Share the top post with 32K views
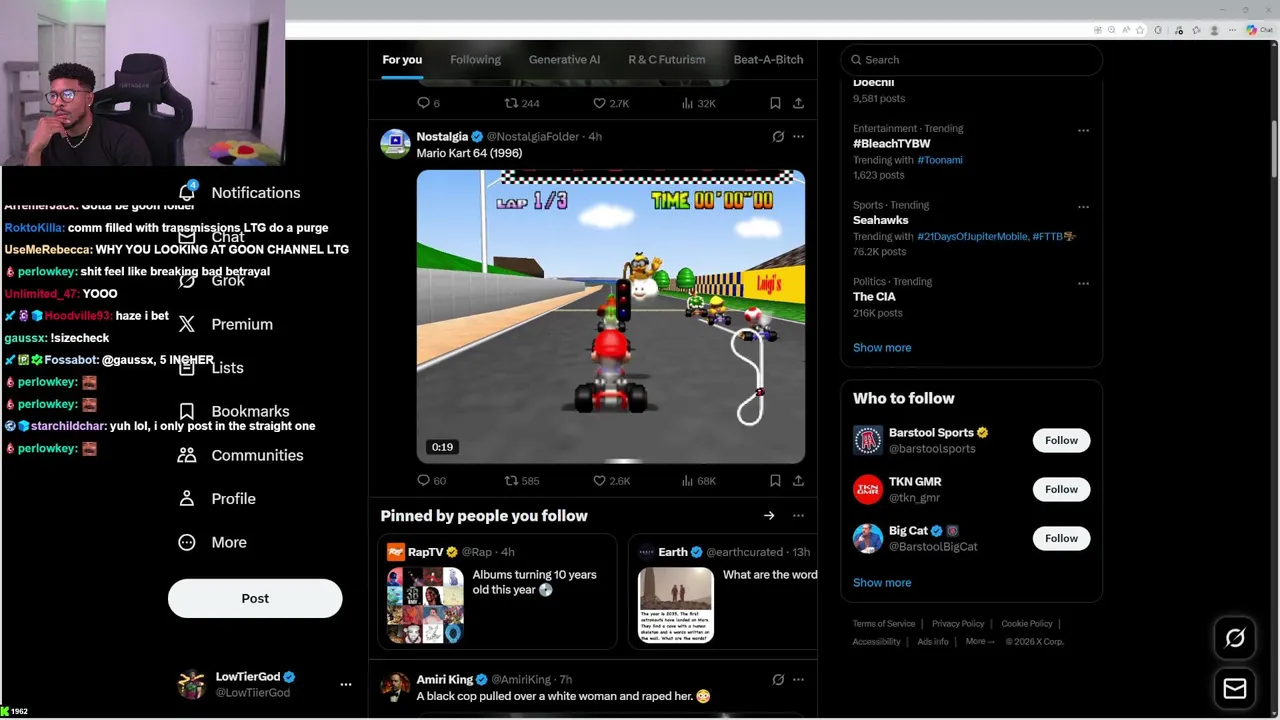 pyautogui.click(x=798, y=103)
